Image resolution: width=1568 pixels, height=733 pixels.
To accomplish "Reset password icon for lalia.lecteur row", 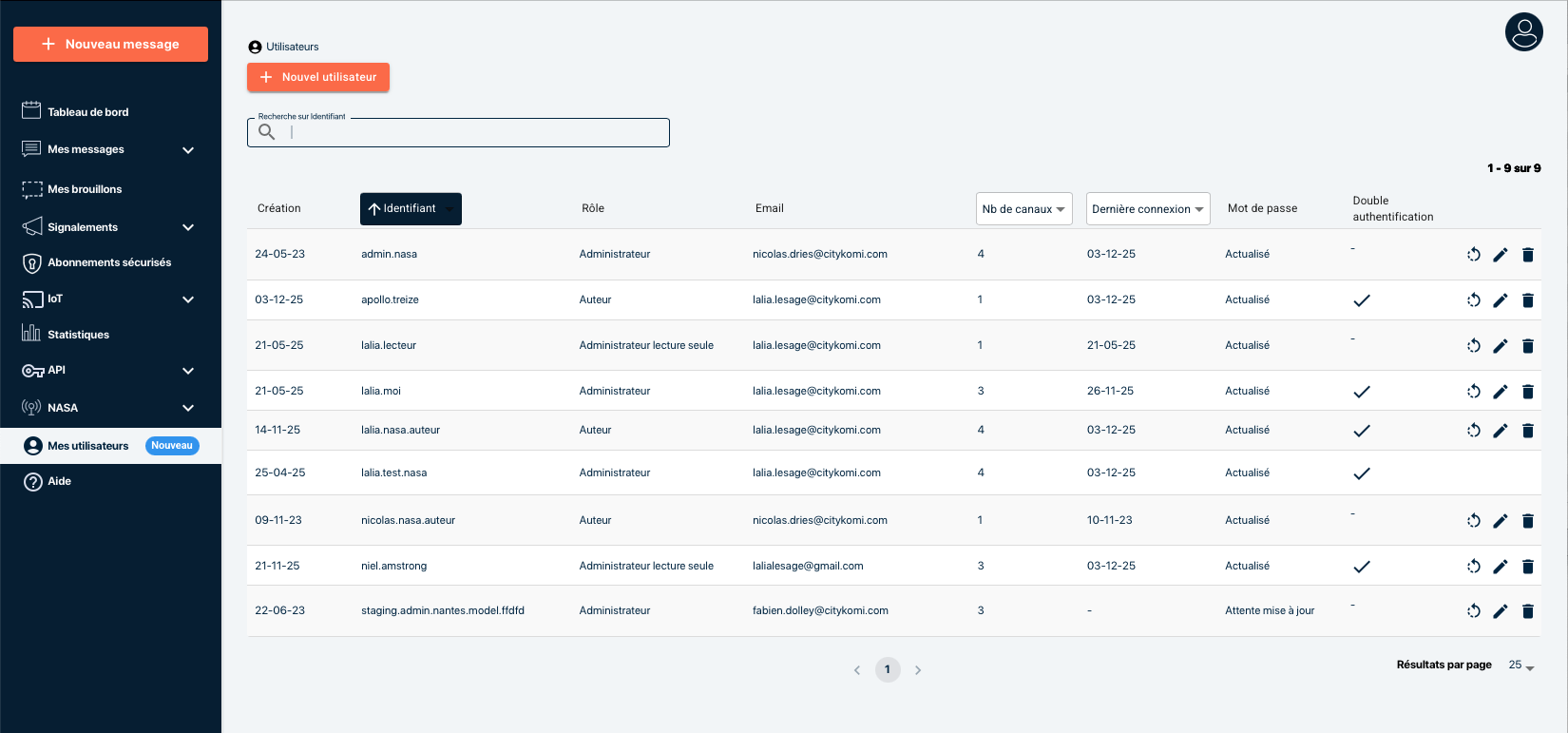I will (x=1473, y=346).
